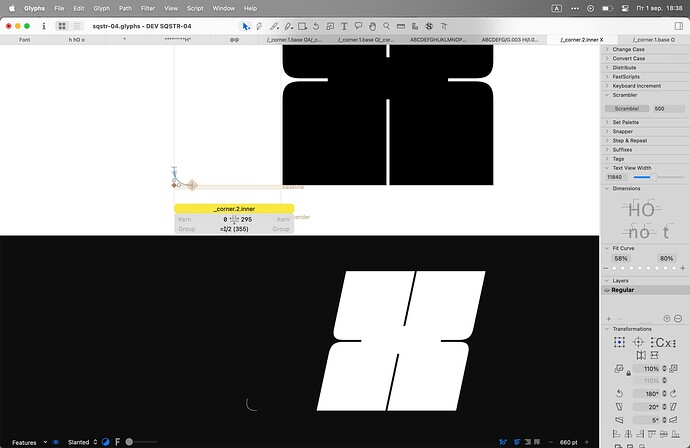The width and height of the screenshot is (690, 448).
Task: Open the Features dropdown
Action: tap(29, 442)
